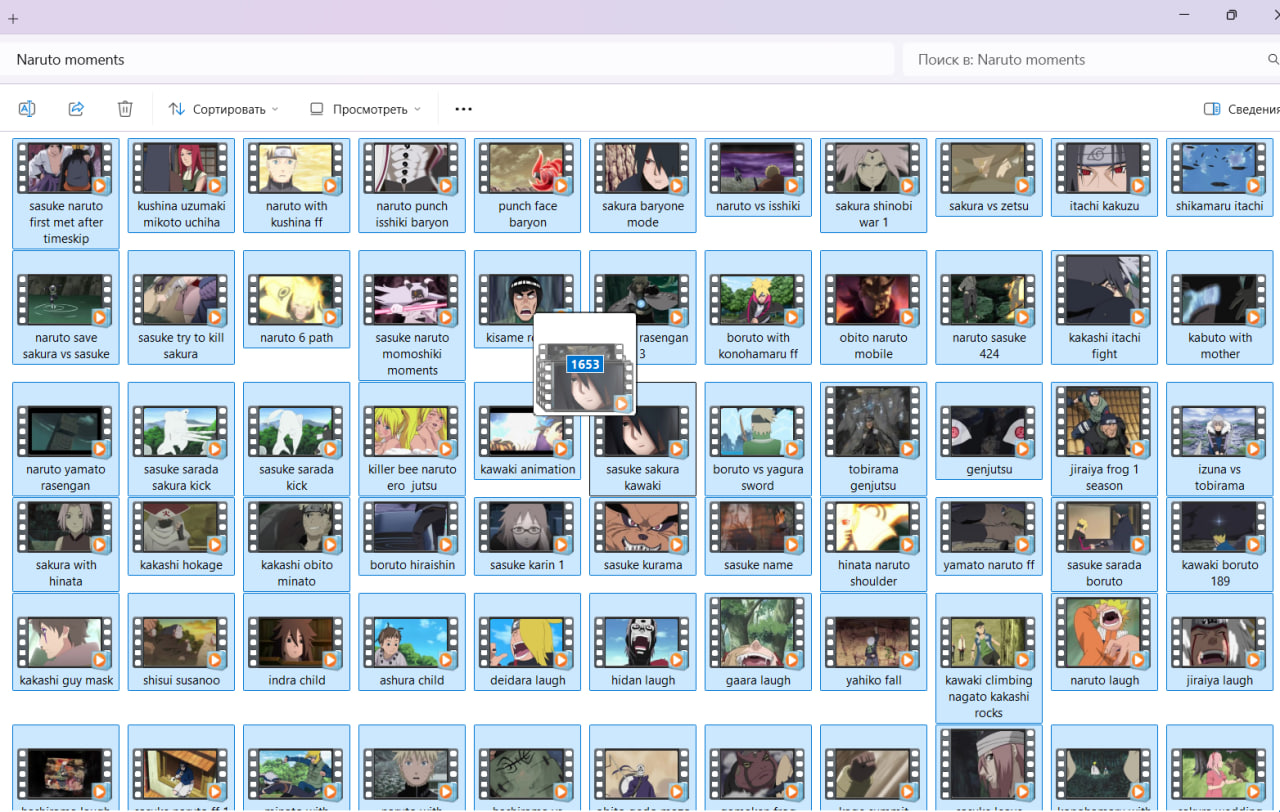Select the naruto 6 path video
Image resolution: width=1280 pixels, height=812 pixels.
(297, 299)
